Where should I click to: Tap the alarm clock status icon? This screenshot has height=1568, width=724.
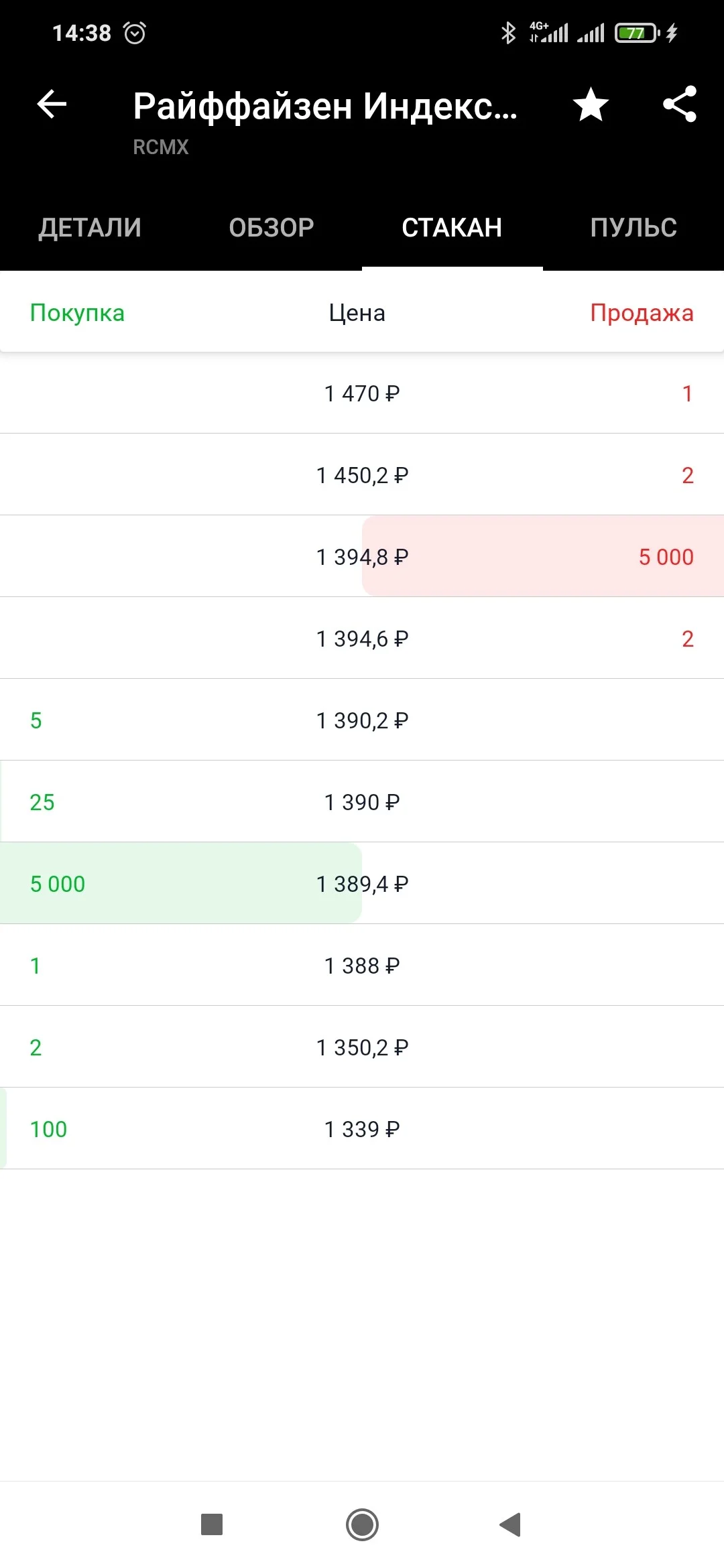coord(135,33)
